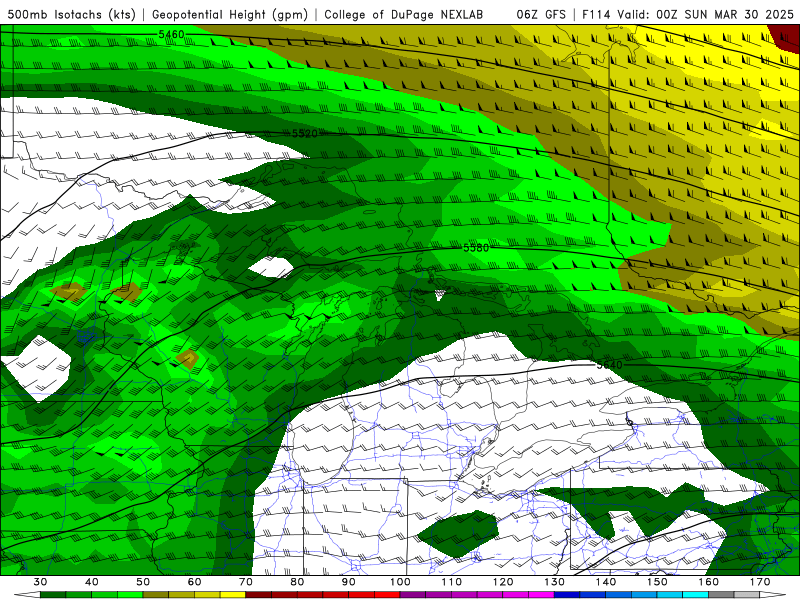Click the magenta 125-130 kt legend swatch
Image resolution: width=800 pixels, height=600 pixels.
click(541, 595)
